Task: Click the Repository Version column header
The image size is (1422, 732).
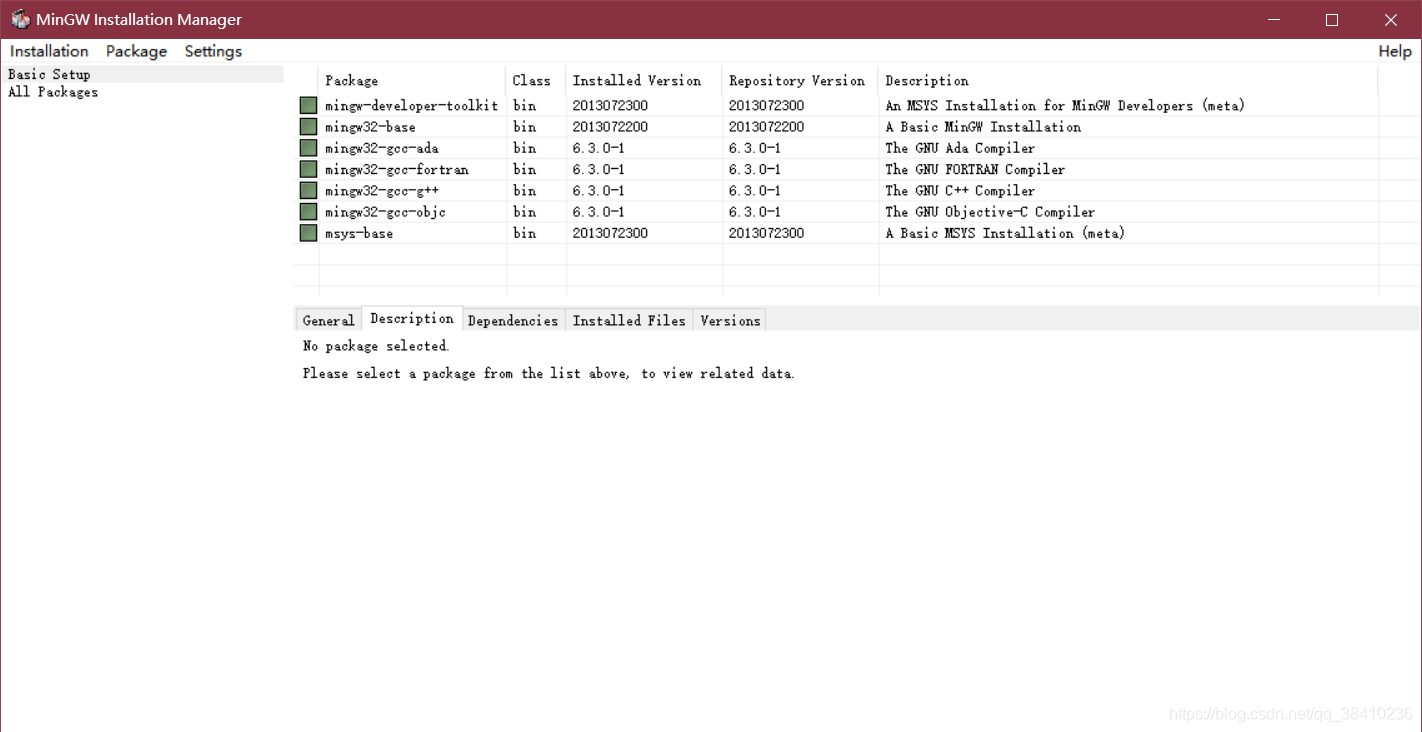Action: point(800,80)
